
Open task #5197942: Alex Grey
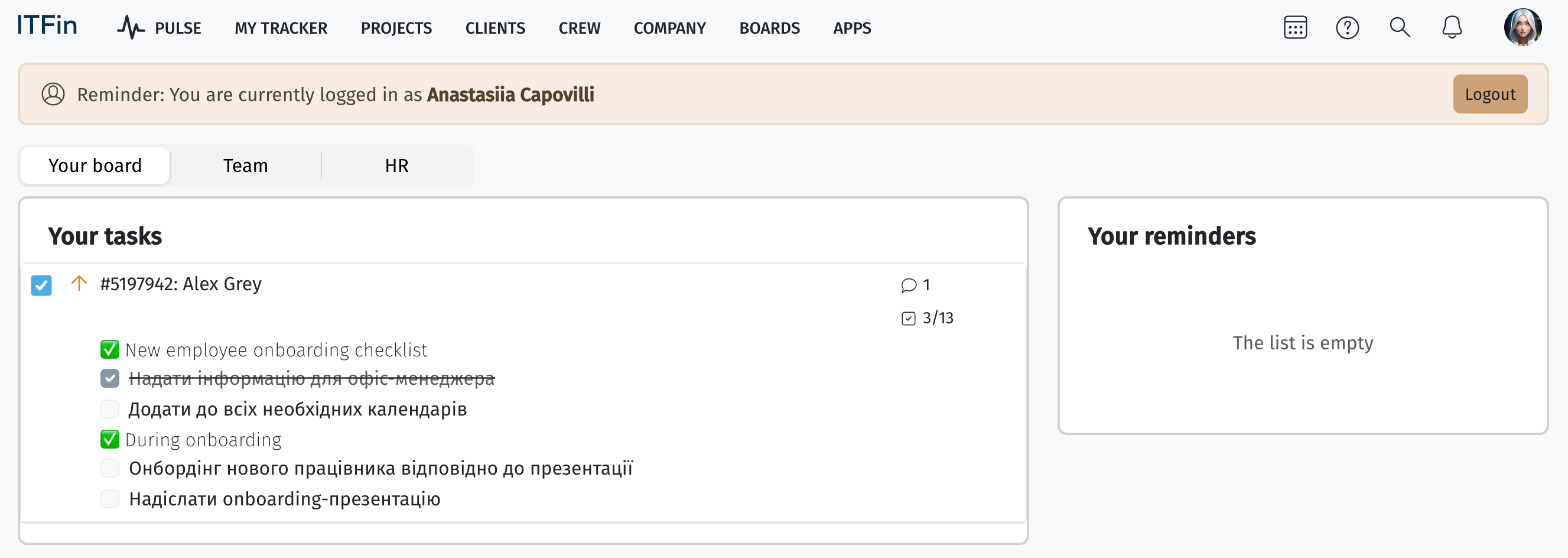181,284
